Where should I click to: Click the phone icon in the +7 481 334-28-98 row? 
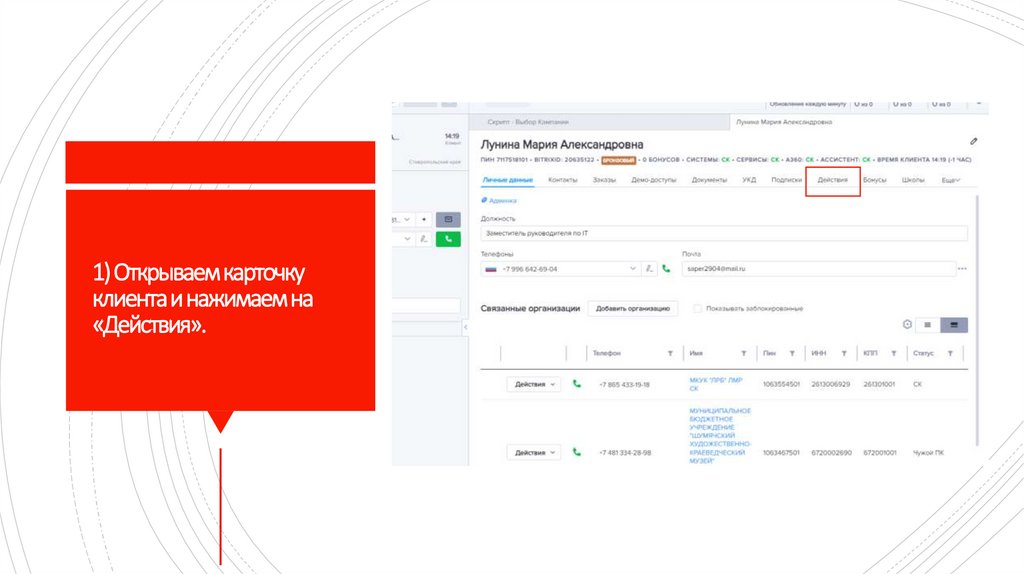pyautogui.click(x=577, y=452)
